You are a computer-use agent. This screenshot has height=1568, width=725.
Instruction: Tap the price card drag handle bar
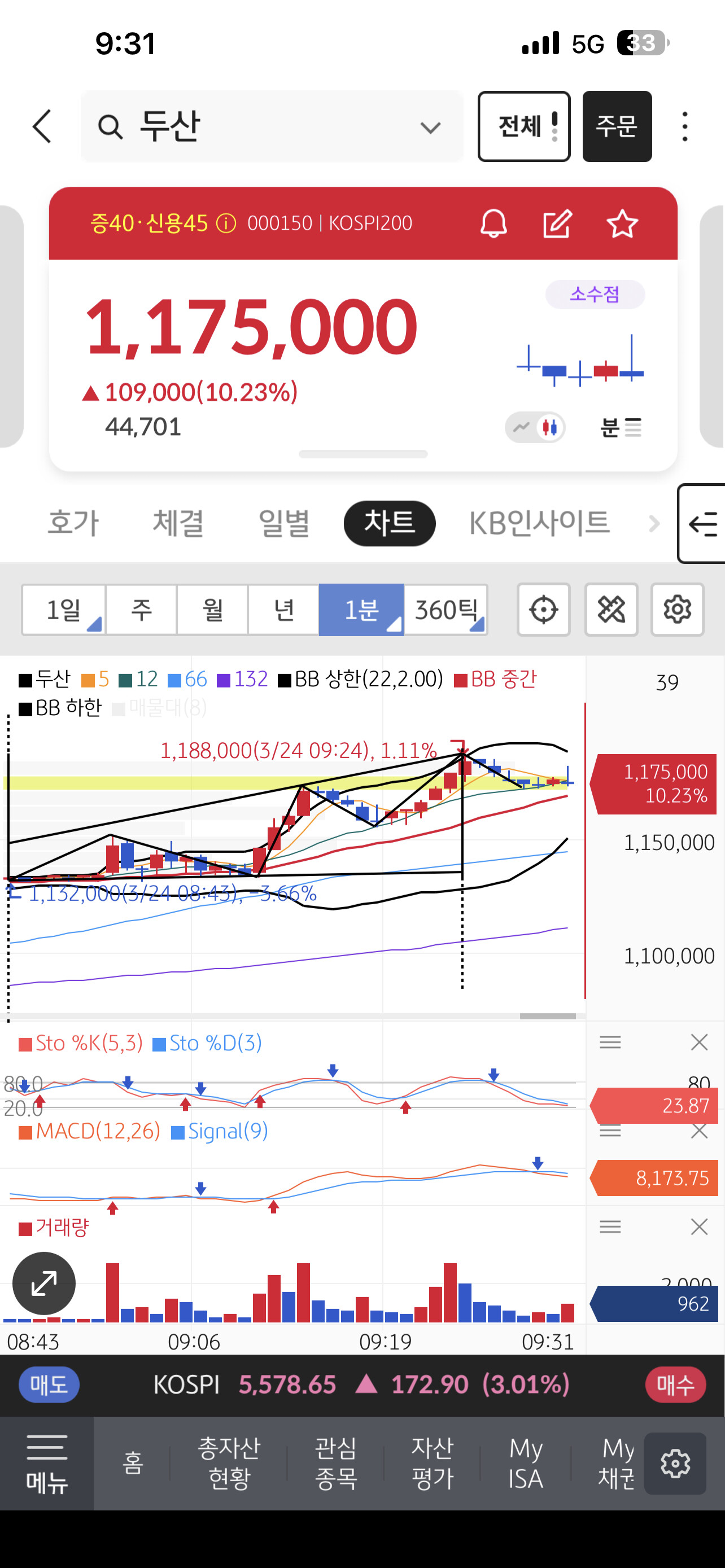coord(364,454)
